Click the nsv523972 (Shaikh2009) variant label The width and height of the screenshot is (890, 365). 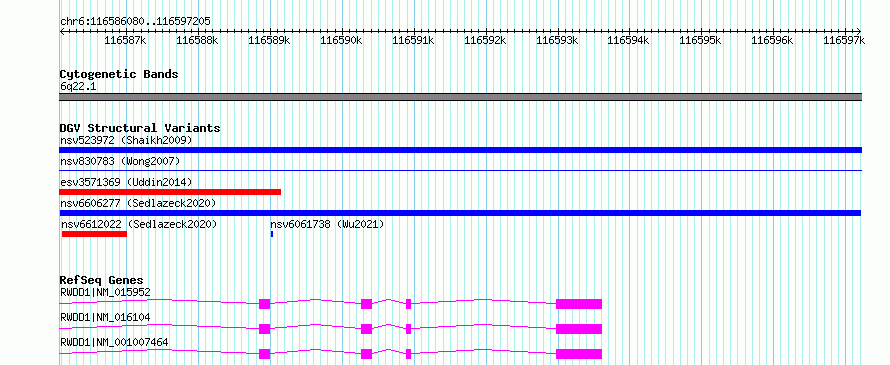[x=126, y=140]
